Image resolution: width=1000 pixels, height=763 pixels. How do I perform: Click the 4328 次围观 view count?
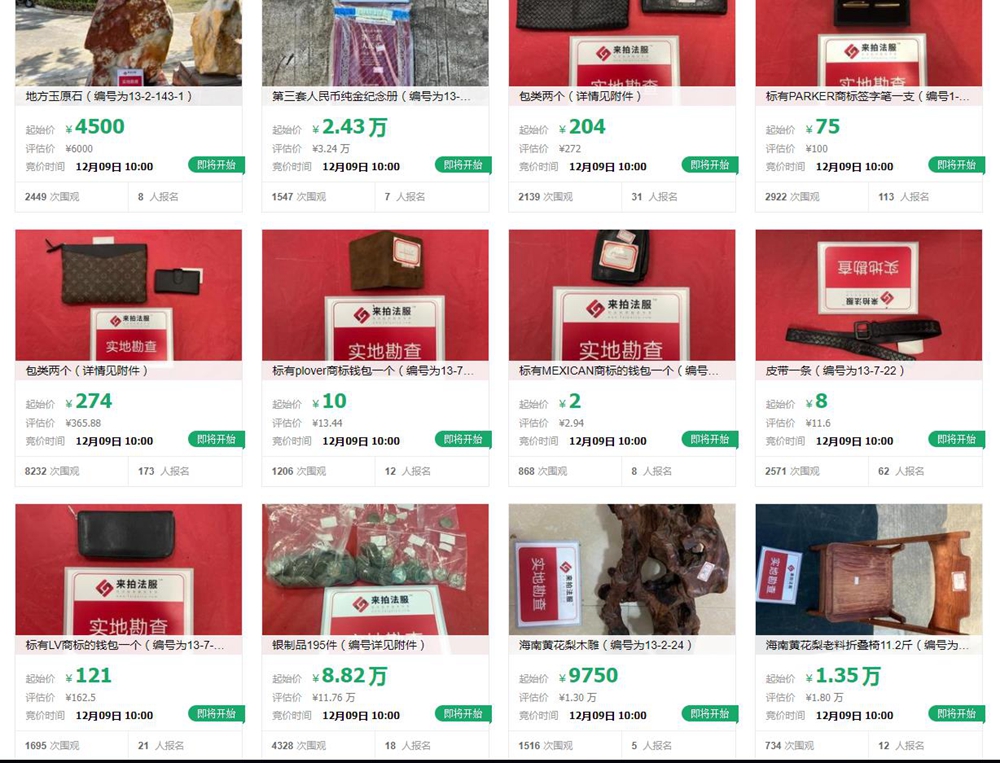(x=298, y=746)
